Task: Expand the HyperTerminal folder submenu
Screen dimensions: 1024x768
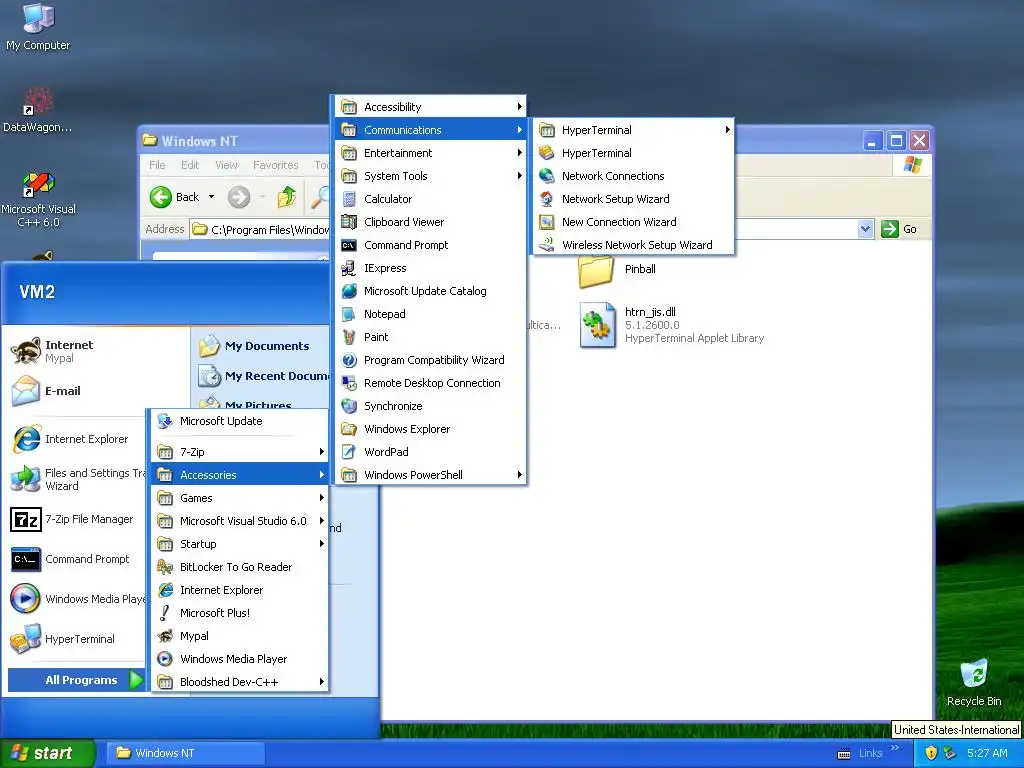Action: click(633, 129)
